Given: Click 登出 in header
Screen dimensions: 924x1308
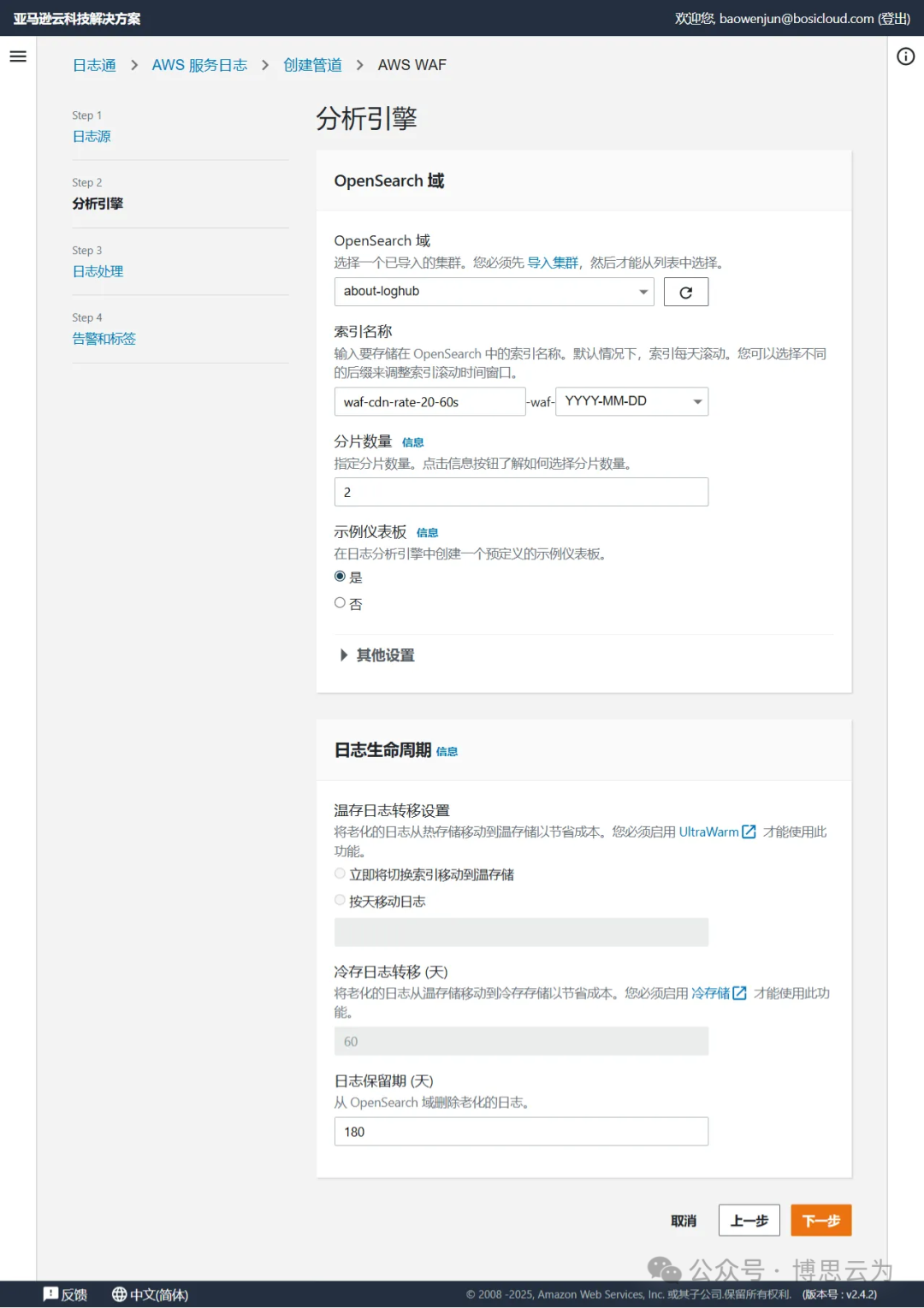Looking at the screenshot, I should [894, 19].
